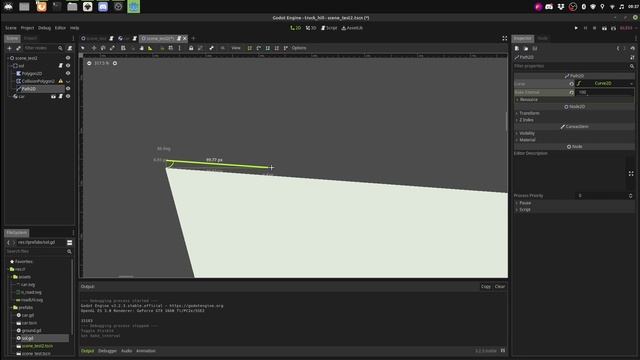Screen dimensions: 640x360
Task: Choose the Move Mode tool
Action: [94, 48]
